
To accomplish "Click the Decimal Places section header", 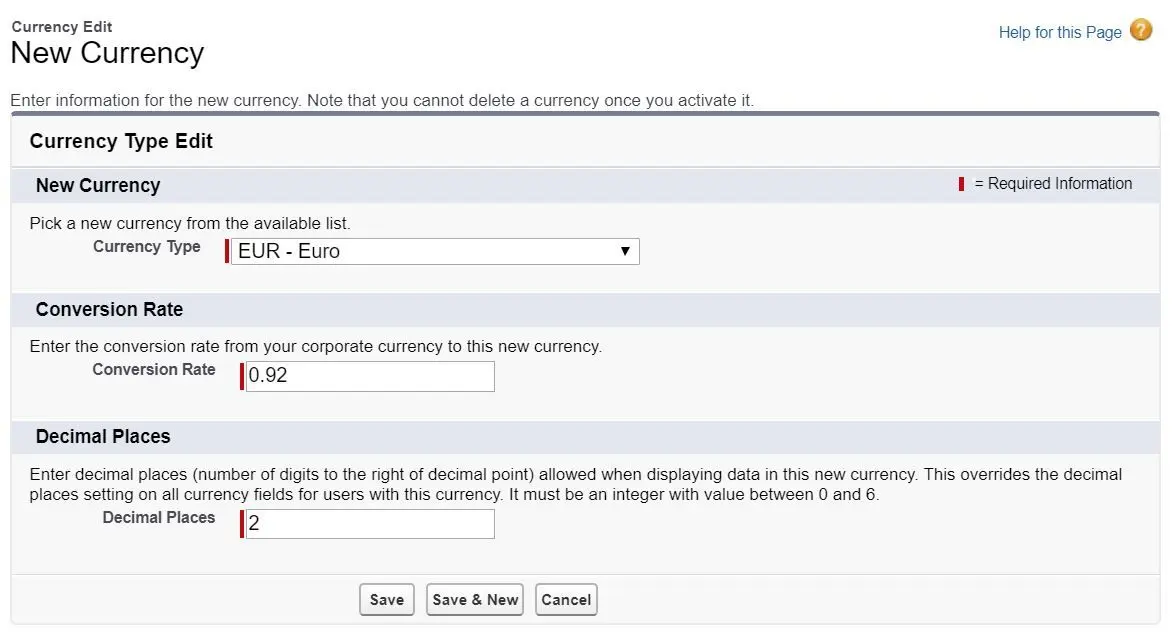I will tap(103, 436).
